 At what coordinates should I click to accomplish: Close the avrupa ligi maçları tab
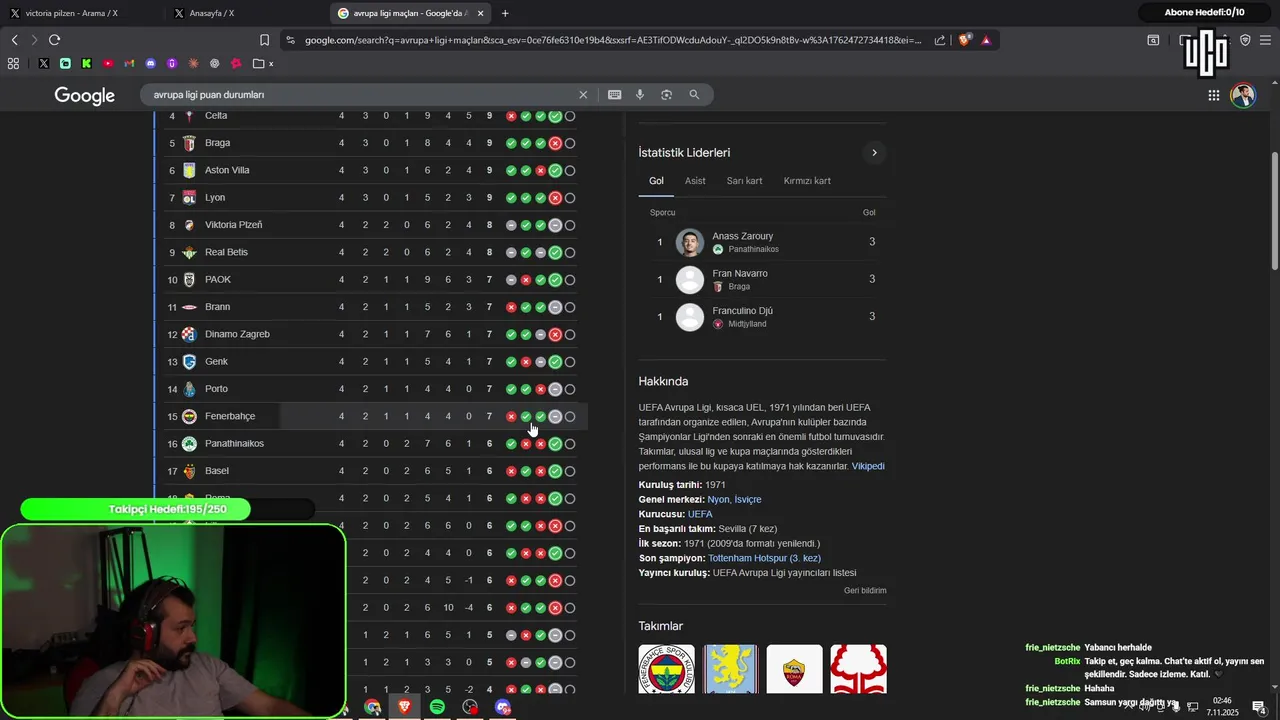pyautogui.click(x=482, y=13)
